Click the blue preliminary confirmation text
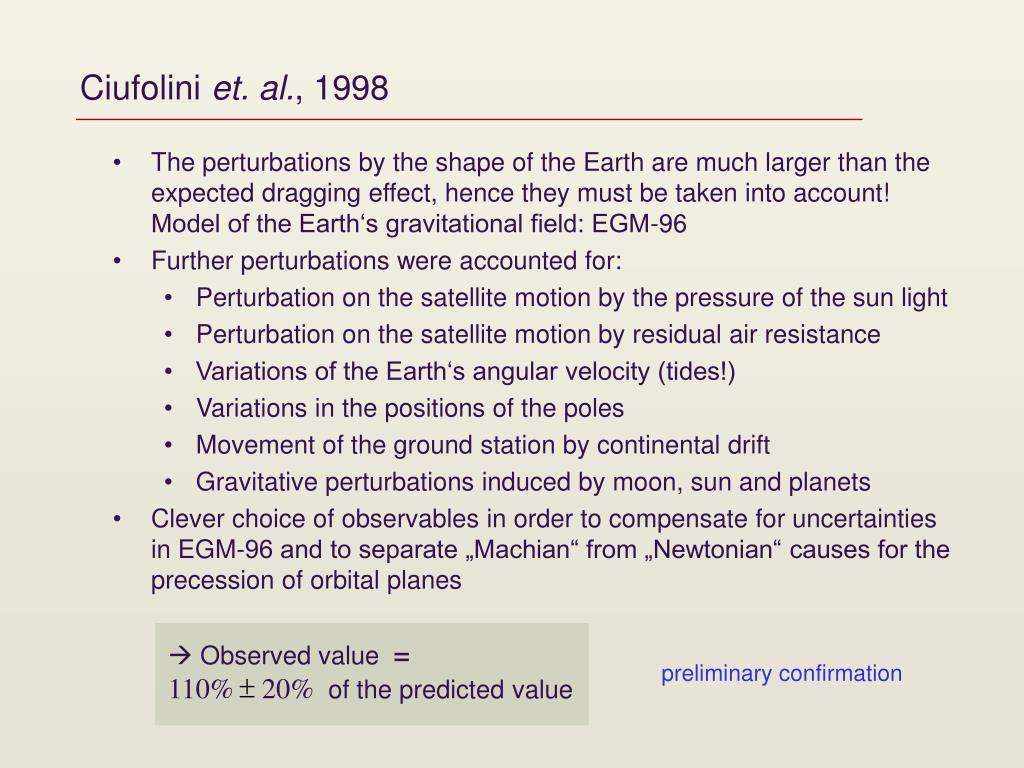Screen dimensions: 1024x768 781,673
